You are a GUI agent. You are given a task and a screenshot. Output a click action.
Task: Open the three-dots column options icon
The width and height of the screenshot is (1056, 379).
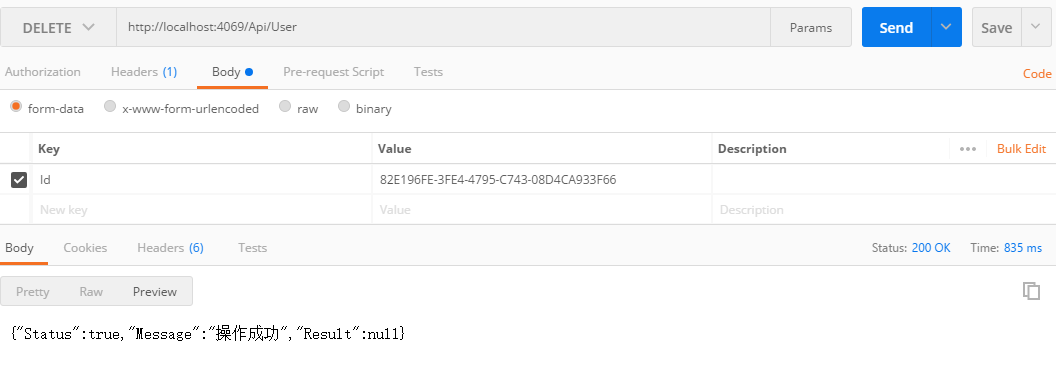[x=968, y=149]
